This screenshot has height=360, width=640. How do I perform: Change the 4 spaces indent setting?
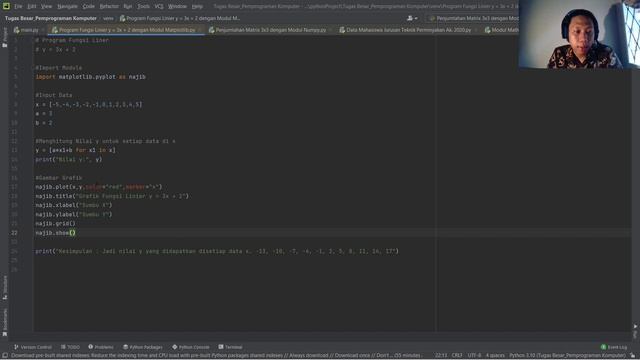(495, 356)
